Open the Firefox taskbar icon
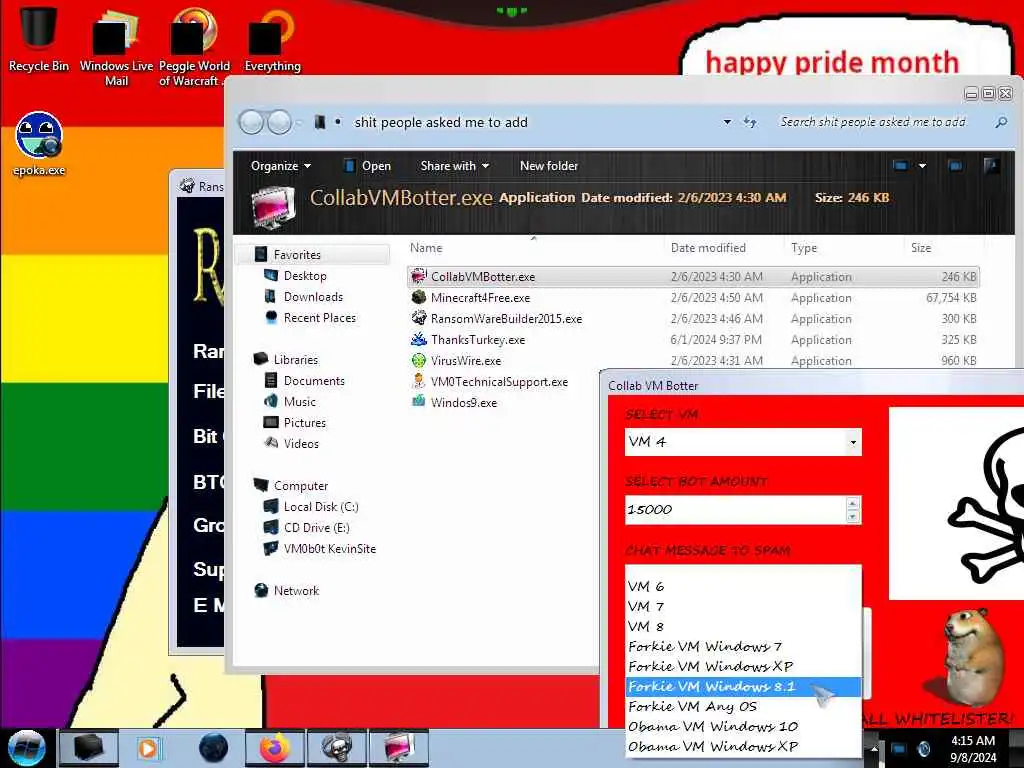Viewport: 1024px width, 768px height. (x=275, y=748)
